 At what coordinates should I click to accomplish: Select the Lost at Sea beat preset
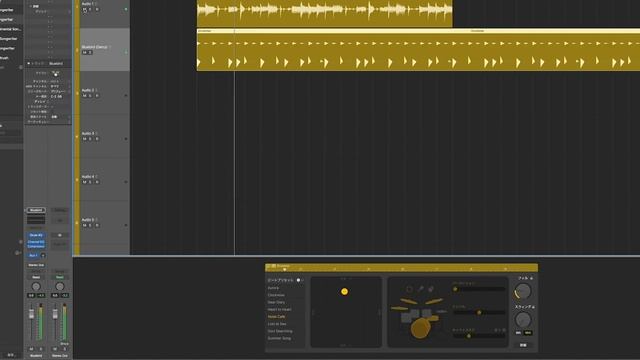(x=277, y=324)
